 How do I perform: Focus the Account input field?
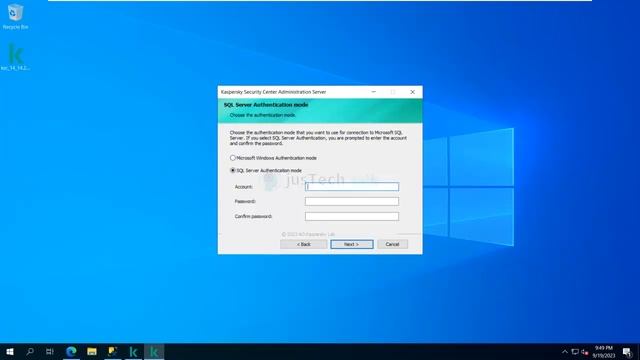352,187
